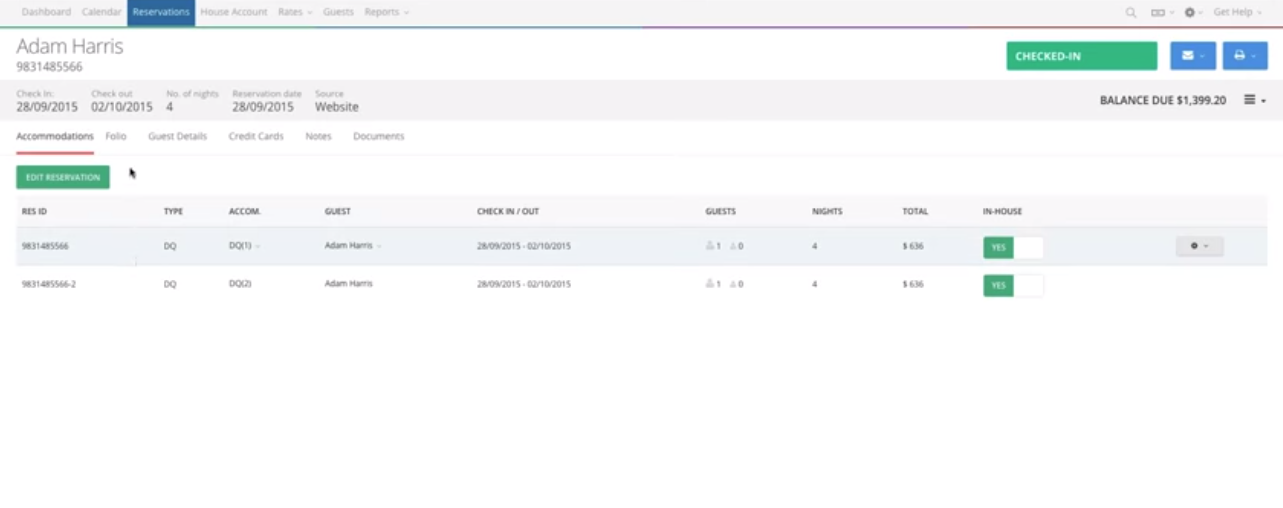The height and width of the screenshot is (508, 1283).
Task: Open the print button dropdown
Action: coord(1245,56)
